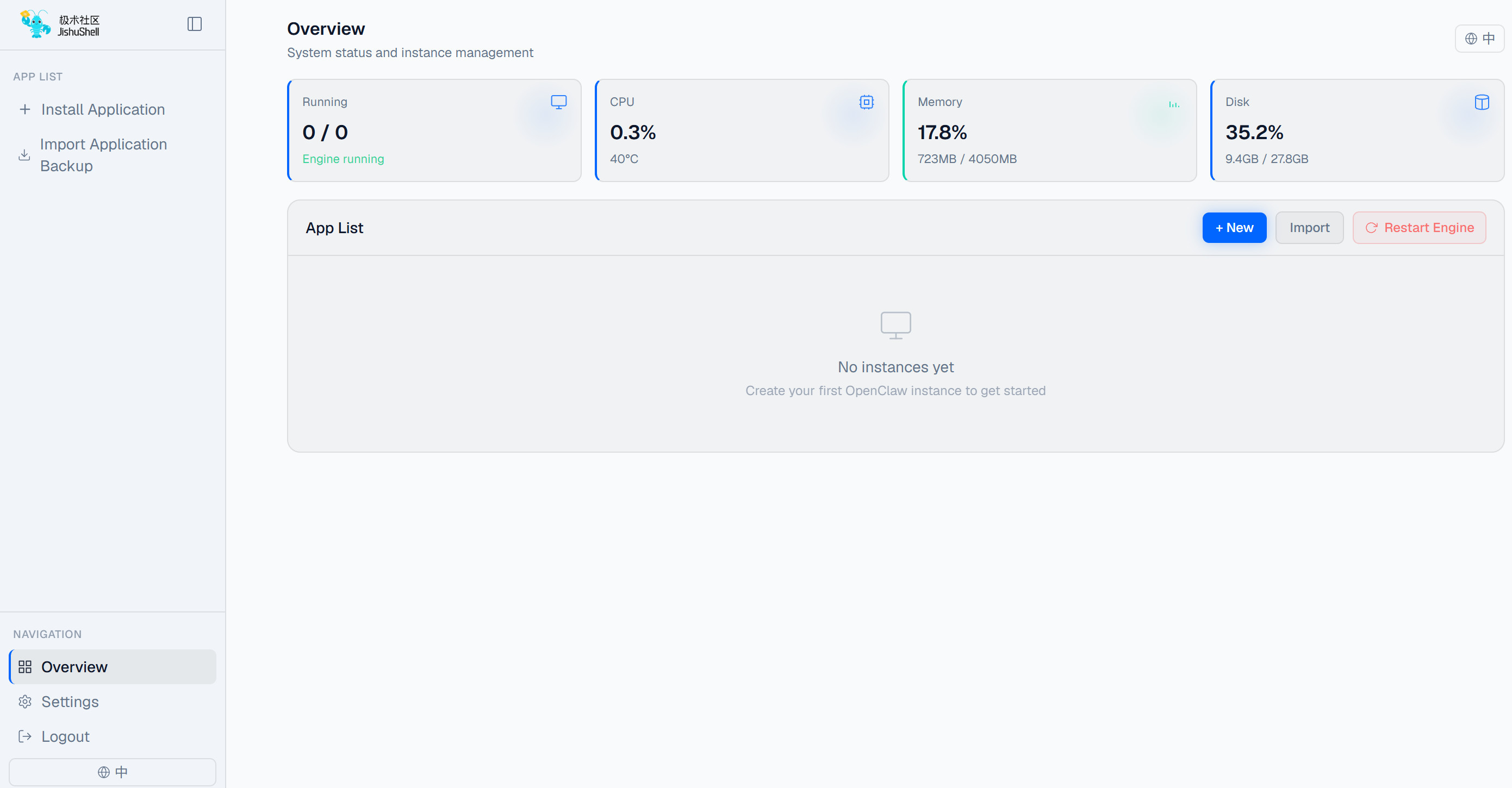Click the refresh icon in Restart Engine
The height and width of the screenshot is (788, 1512).
[x=1371, y=228]
